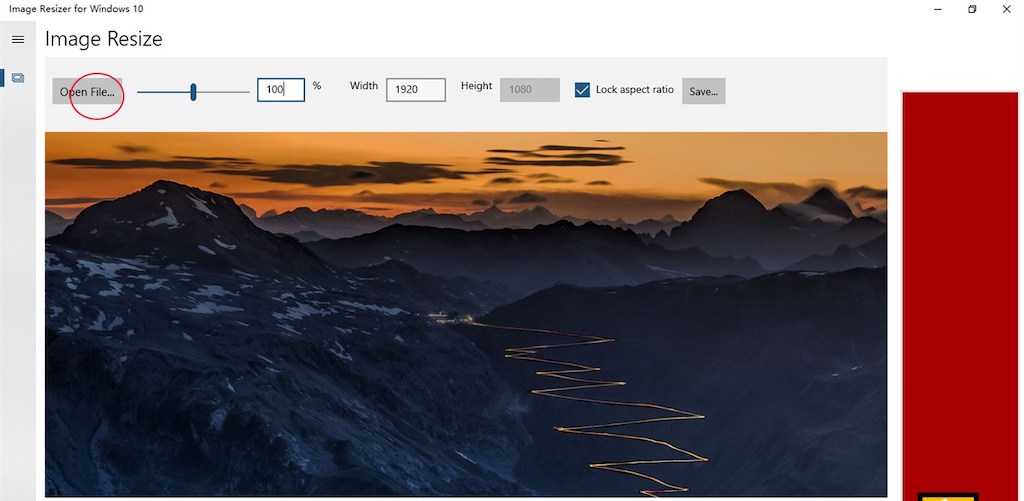
Task: Click the Lock aspect ratio label text
Action: pyautogui.click(x=634, y=89)
